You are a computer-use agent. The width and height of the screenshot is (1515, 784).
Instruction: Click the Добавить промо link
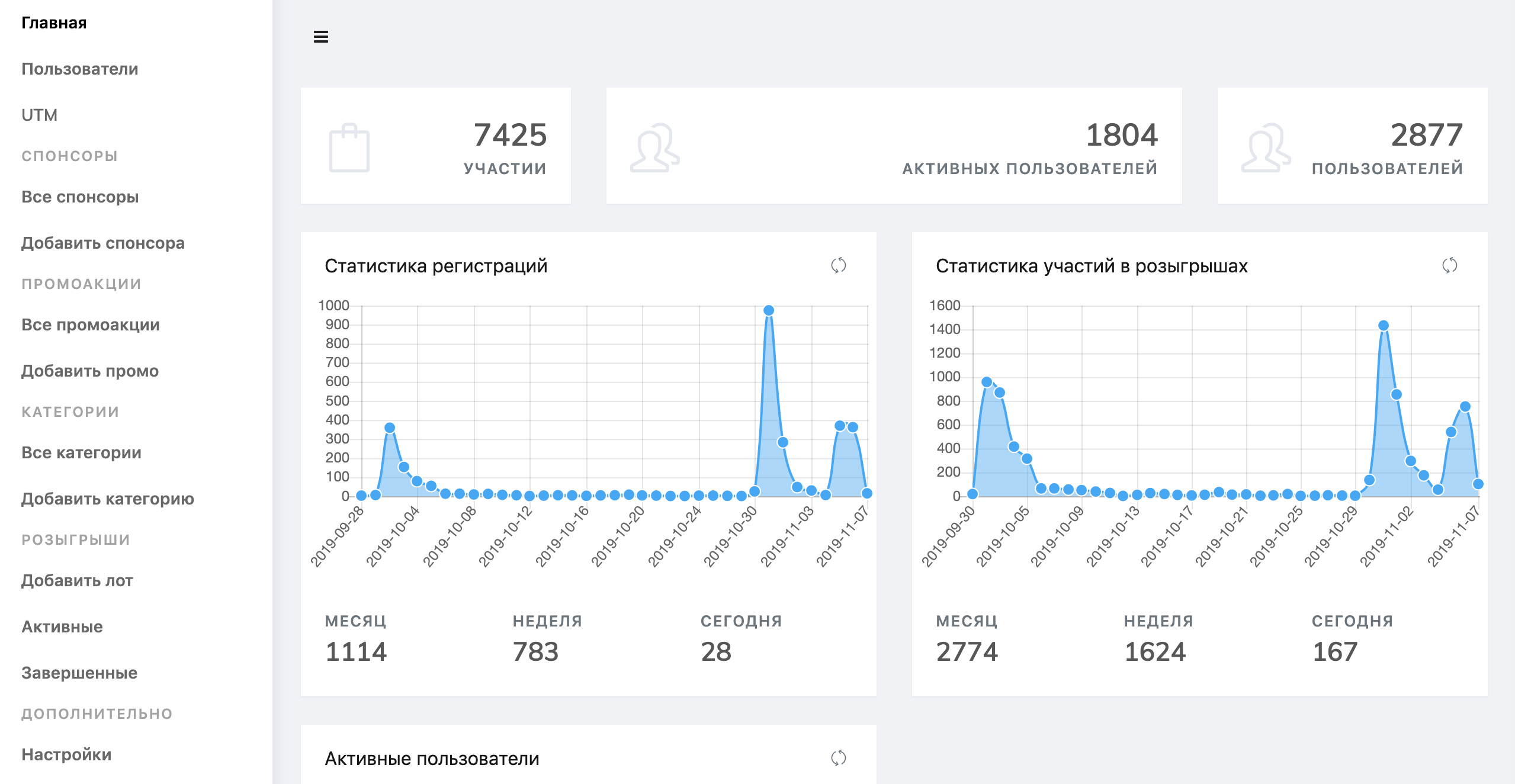(90, 371)
